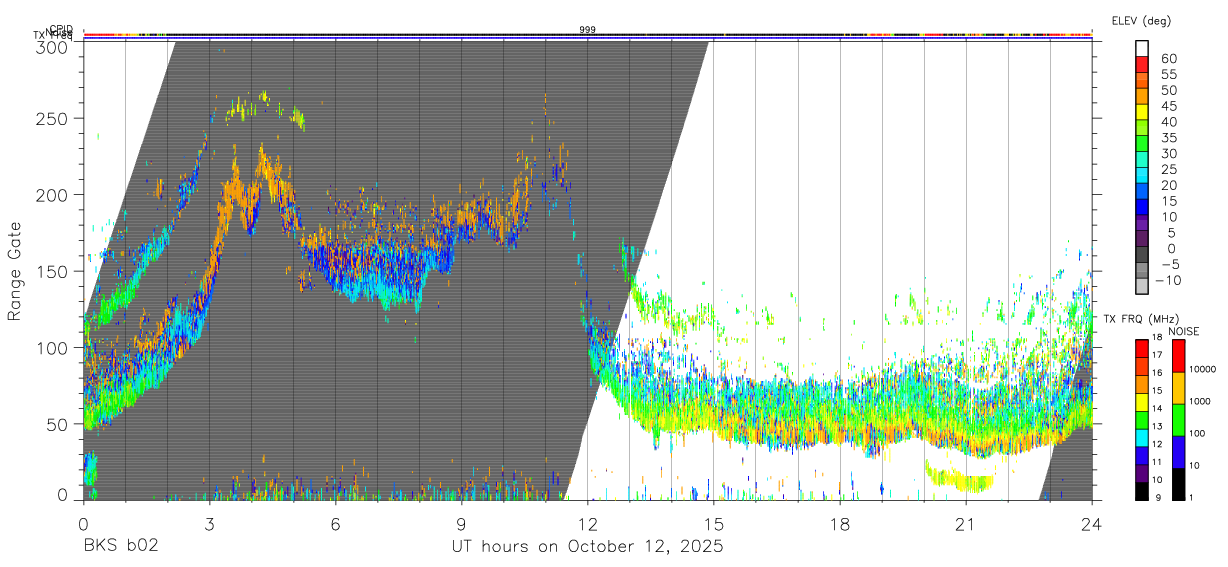The image size is (1228, 567).
Task: Click the '1' label on NOISE scale
Action: click(1192, 497)
